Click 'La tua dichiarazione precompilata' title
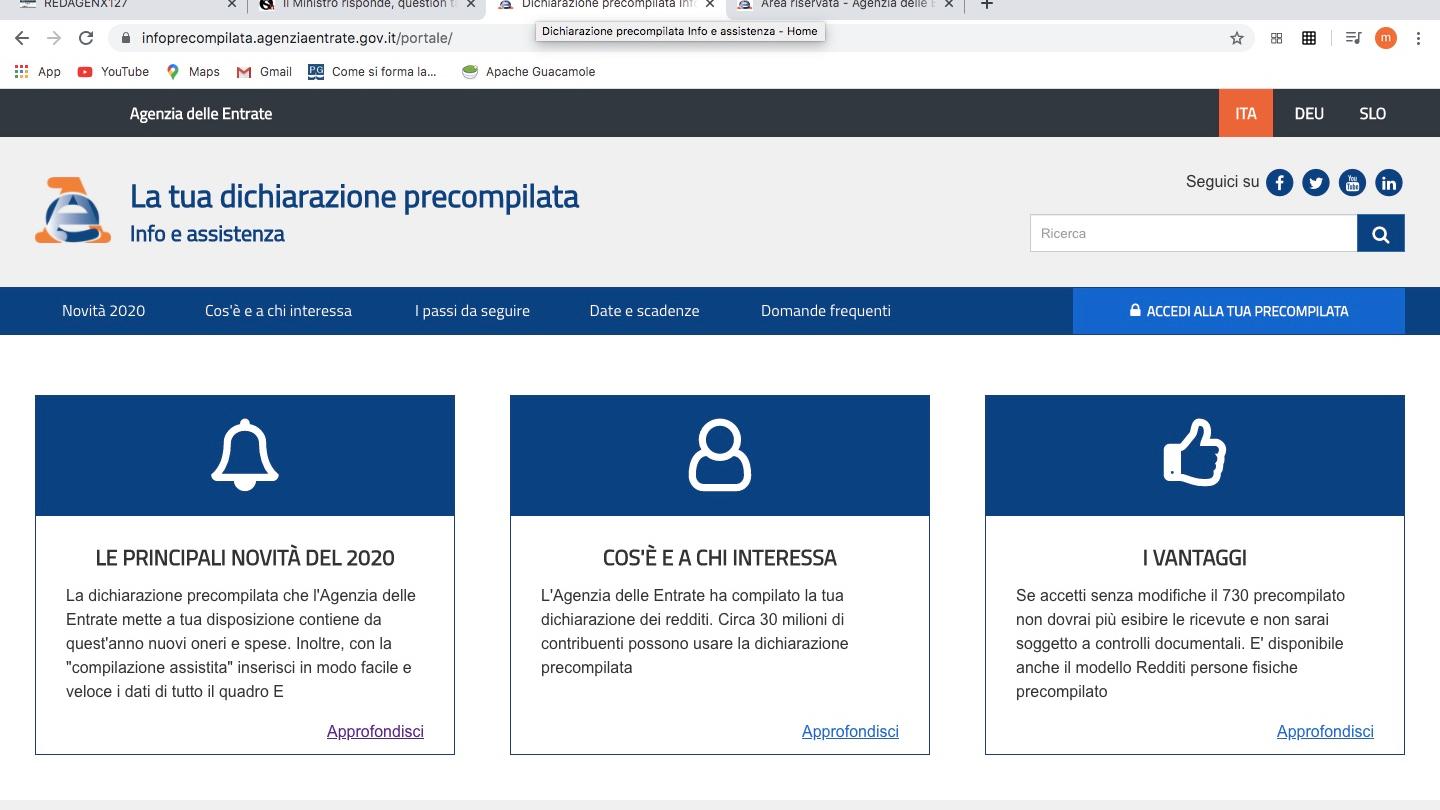The image size is (1440, 810). [354, 195]
